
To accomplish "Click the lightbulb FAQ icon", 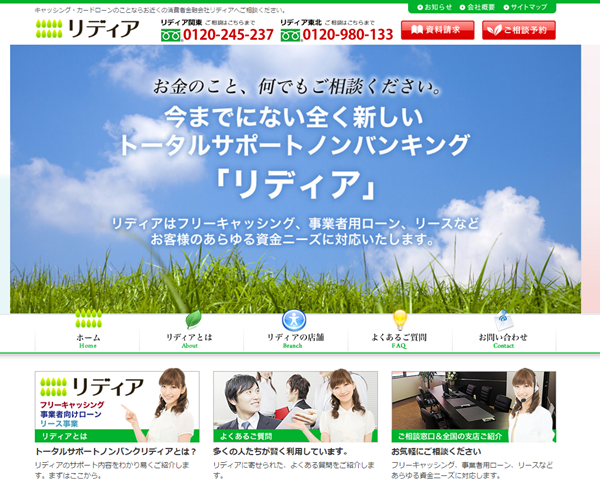I will [400, 319].
